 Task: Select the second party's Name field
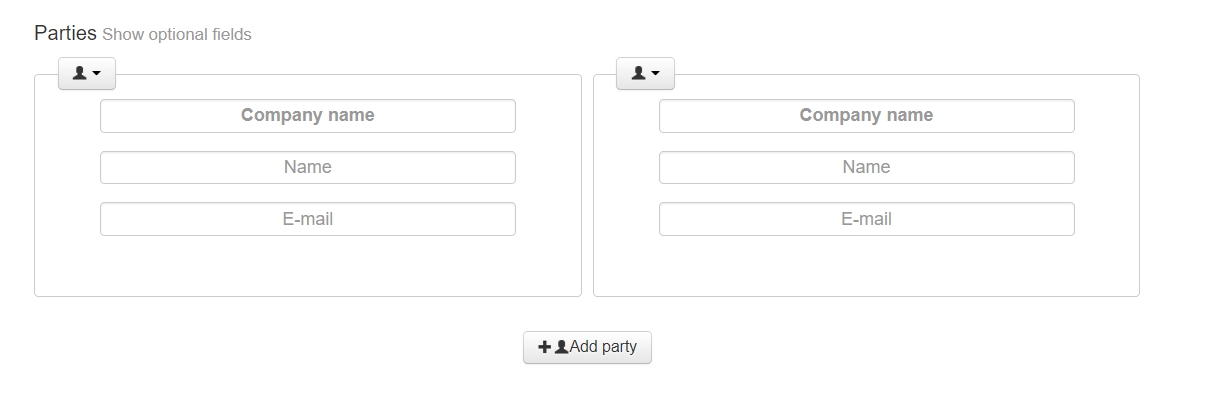(866, 167)
